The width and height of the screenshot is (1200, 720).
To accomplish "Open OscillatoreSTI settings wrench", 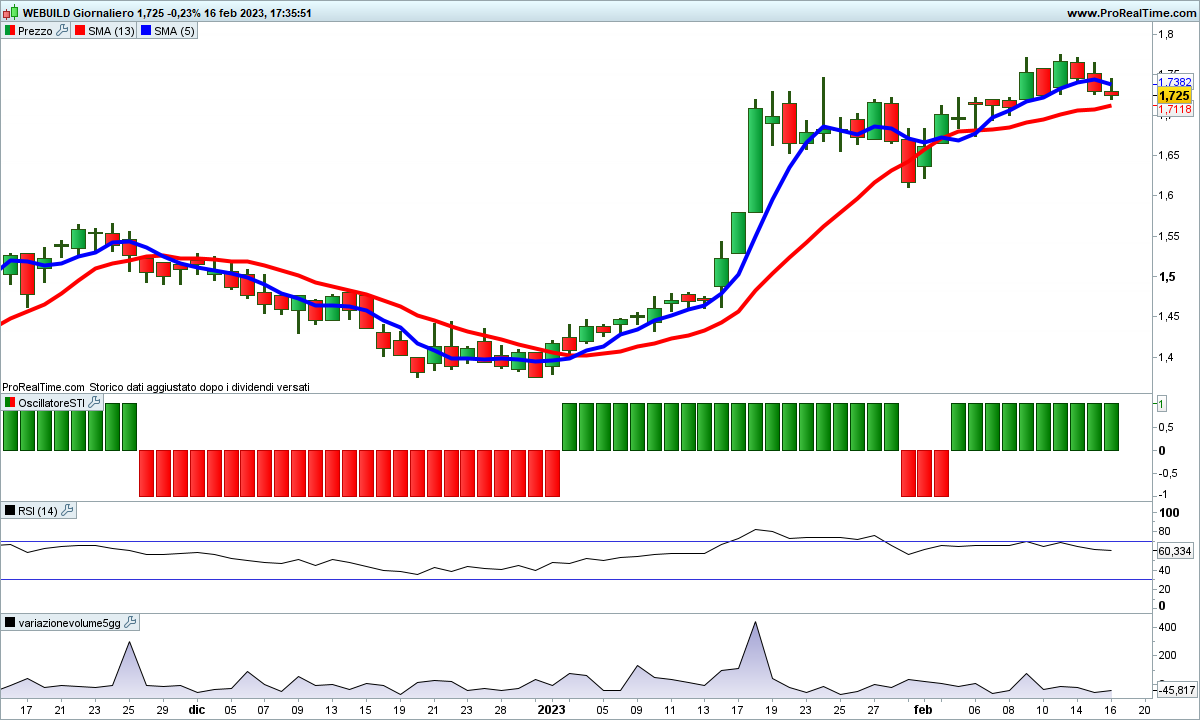I will [x=95, y=402].
